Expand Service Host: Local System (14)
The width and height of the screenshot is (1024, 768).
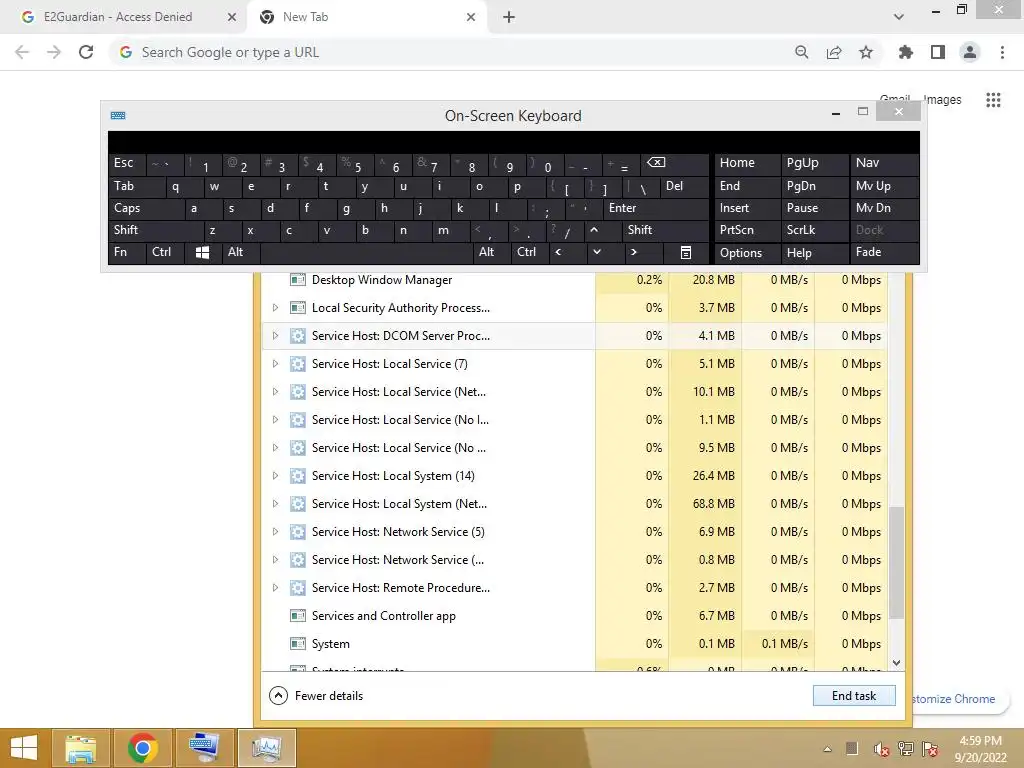[x=275, y=475]
